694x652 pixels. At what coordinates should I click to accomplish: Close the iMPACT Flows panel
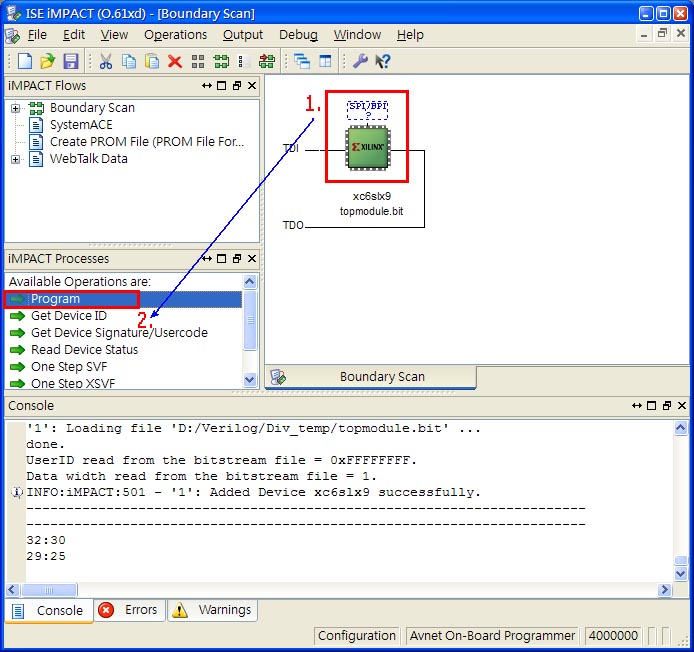252,85
